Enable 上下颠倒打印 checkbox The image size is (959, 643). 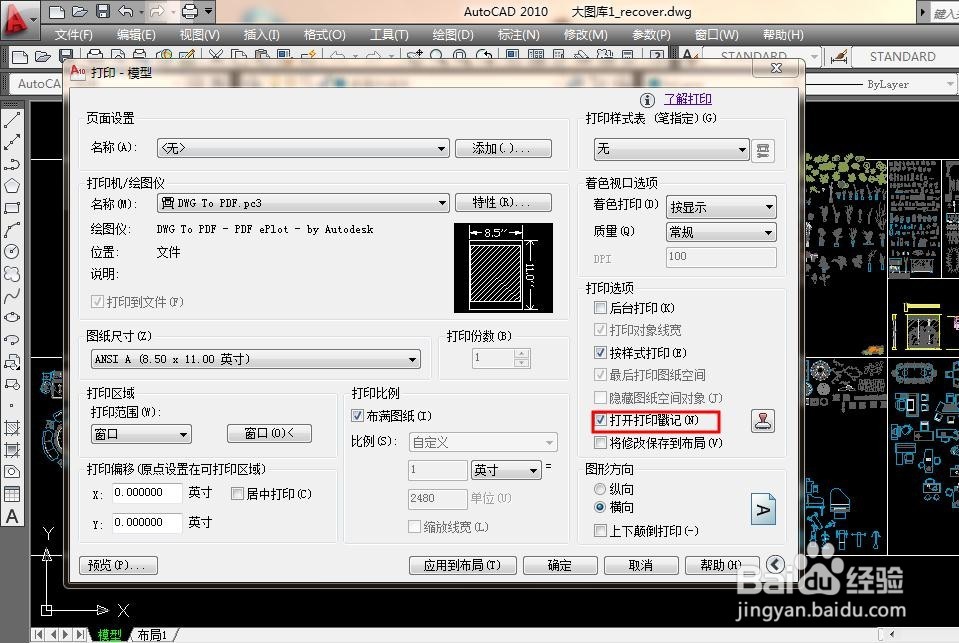(x=601, y=531)
